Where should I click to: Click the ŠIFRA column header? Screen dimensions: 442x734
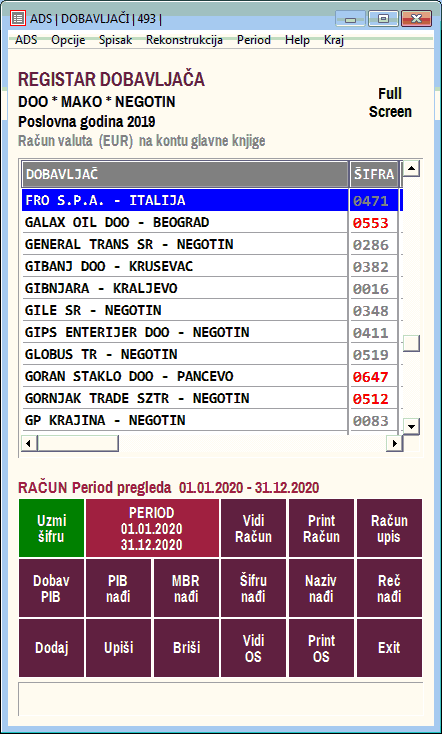[374, 175]
